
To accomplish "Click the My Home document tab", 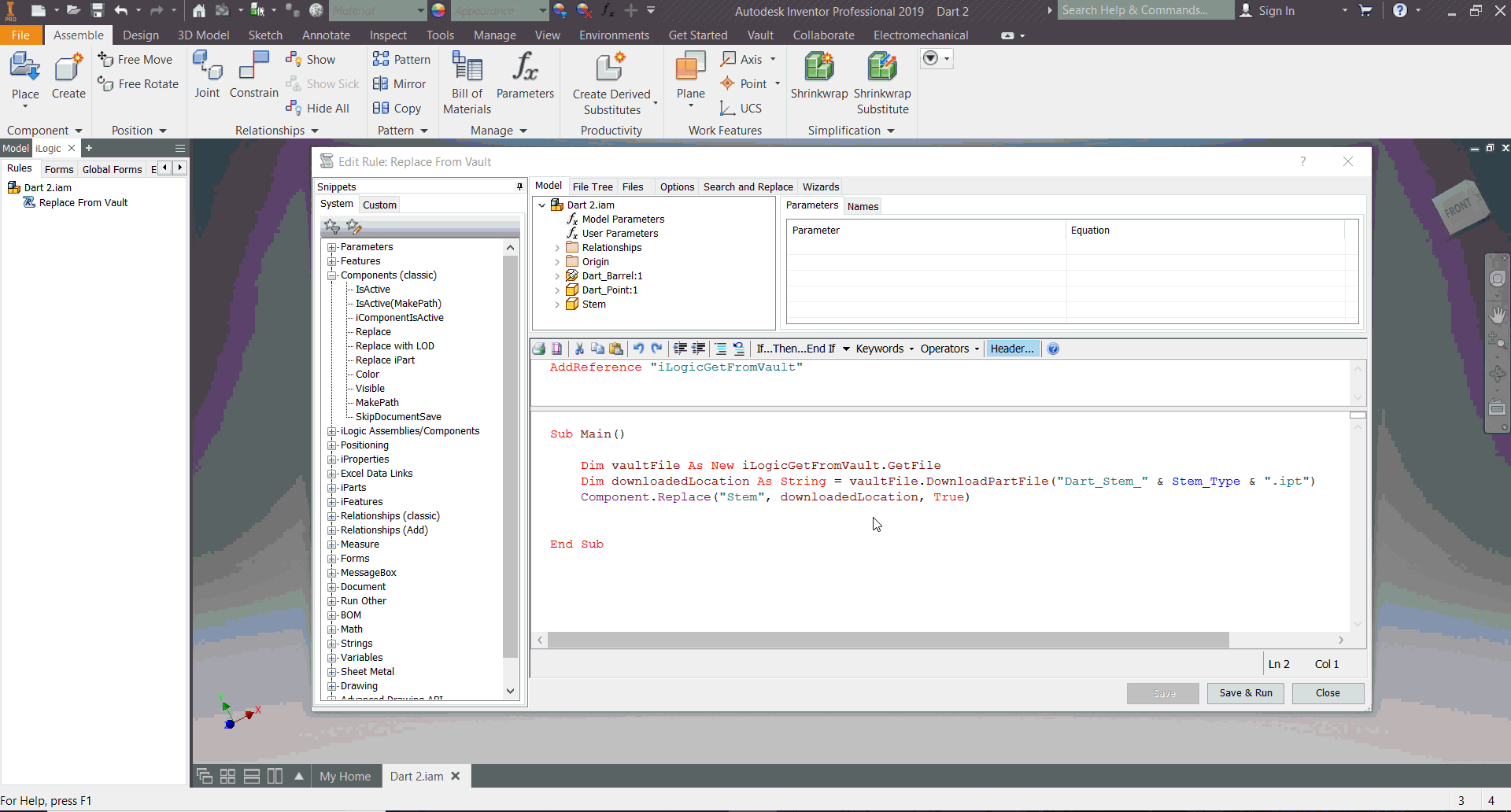I will coord(345,777).
